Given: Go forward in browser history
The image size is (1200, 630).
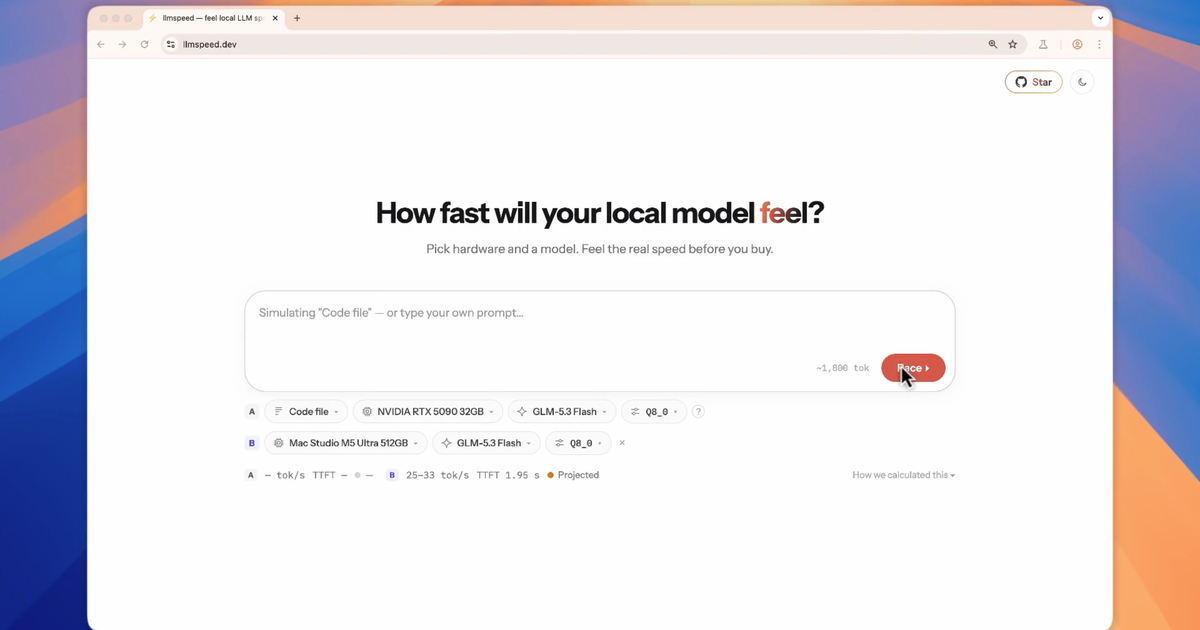Looking at the screenshot, I should 122,44.
